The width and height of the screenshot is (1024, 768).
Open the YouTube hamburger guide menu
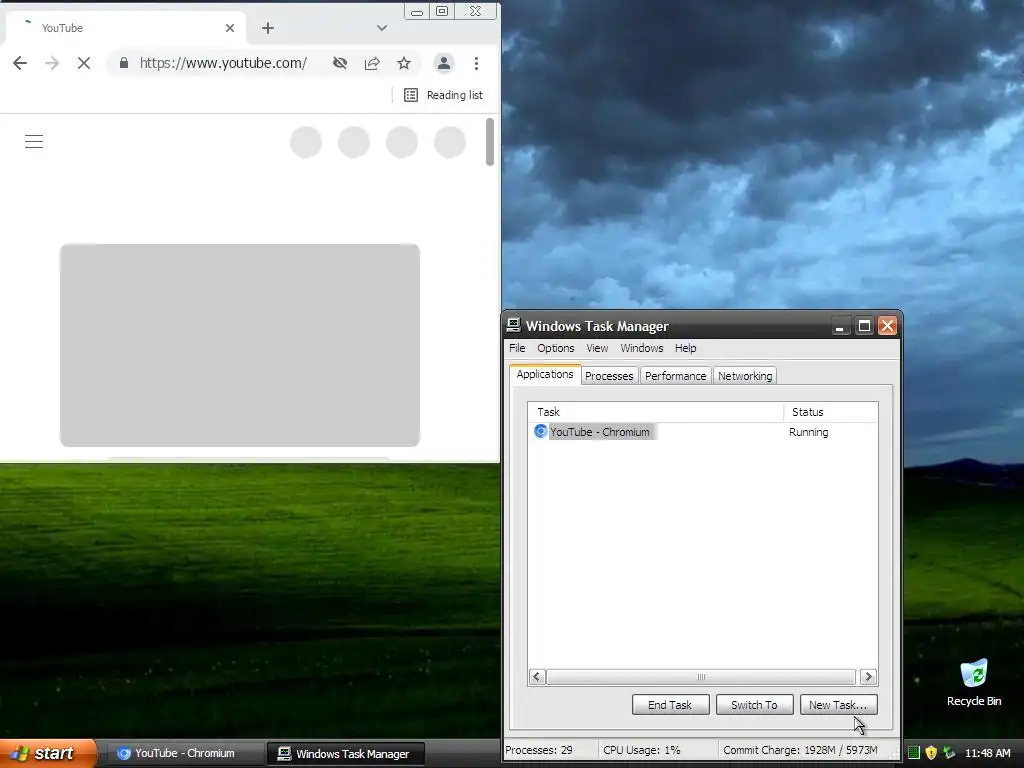pyautogui.click(x=34, y=142)
